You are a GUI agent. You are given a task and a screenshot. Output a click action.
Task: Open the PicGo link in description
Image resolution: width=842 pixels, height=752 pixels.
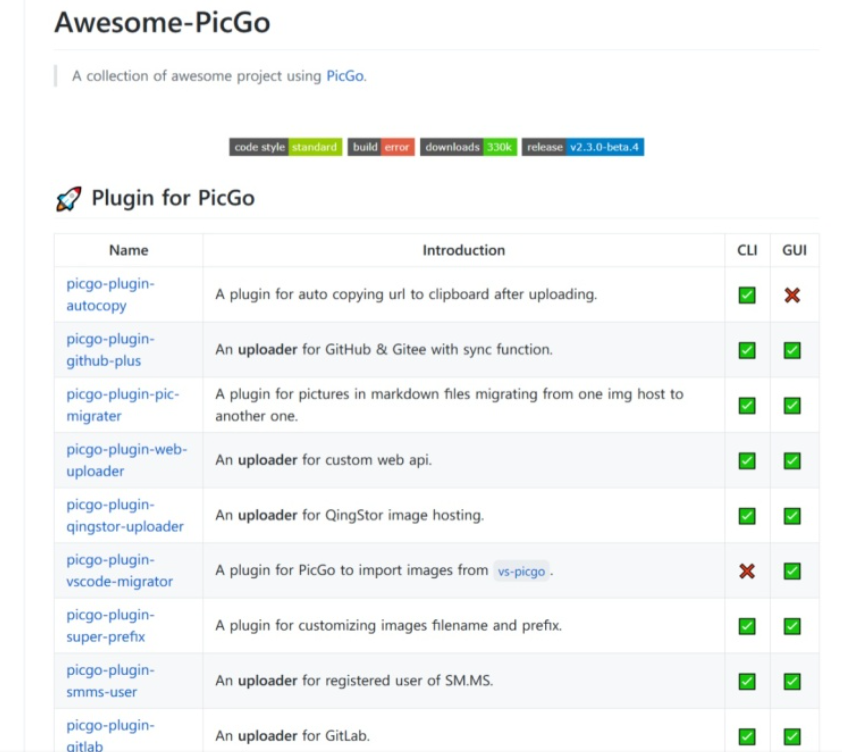345,76
